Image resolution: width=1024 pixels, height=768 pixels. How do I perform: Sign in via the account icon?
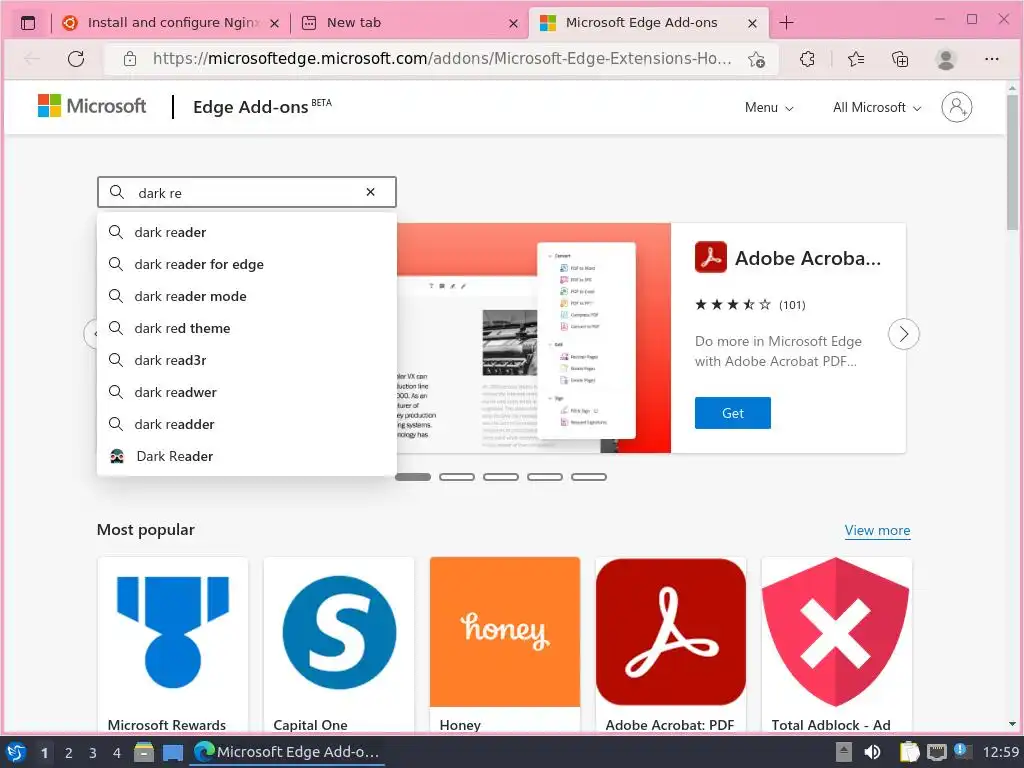[957, 107]
